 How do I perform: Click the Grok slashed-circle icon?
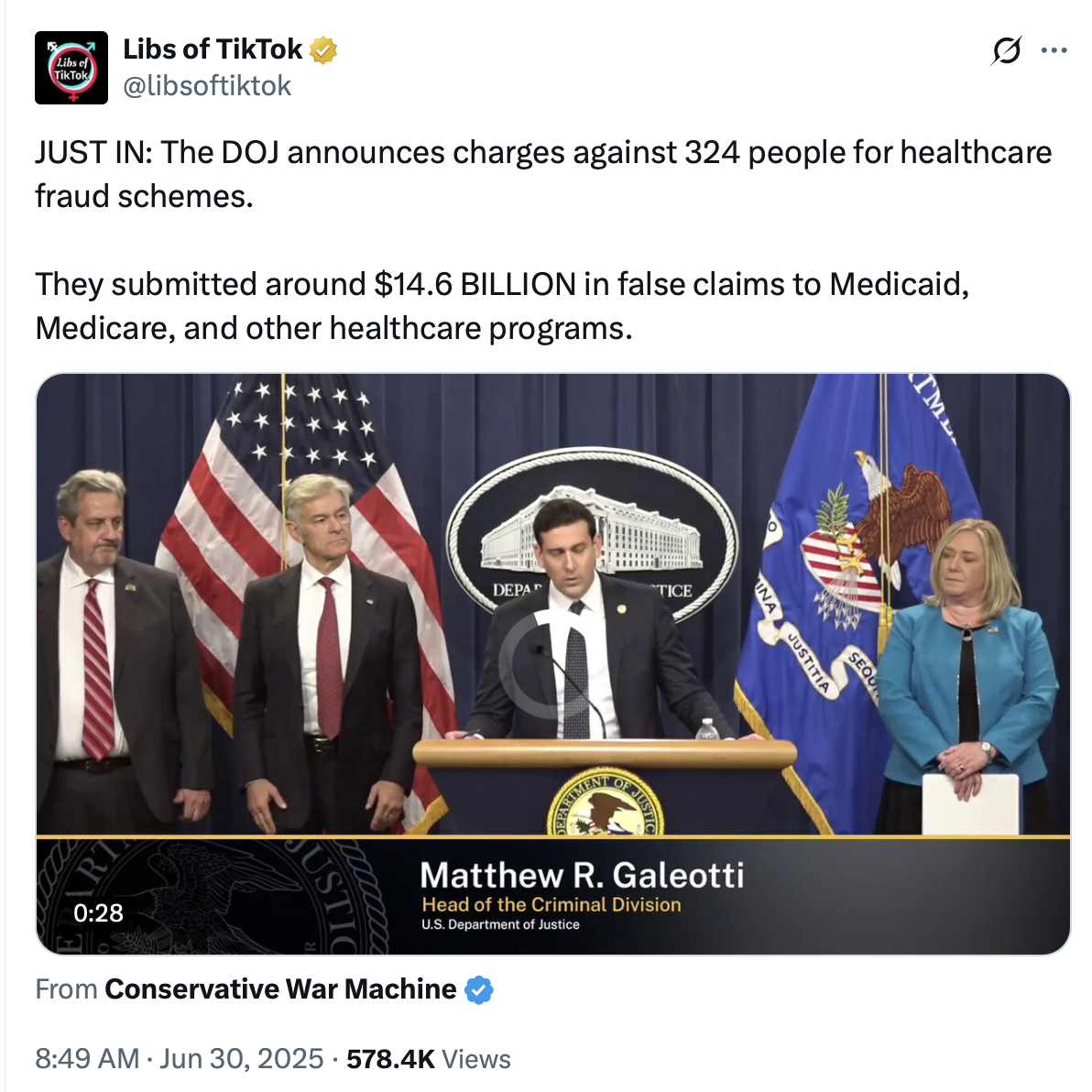[1005, 51]
